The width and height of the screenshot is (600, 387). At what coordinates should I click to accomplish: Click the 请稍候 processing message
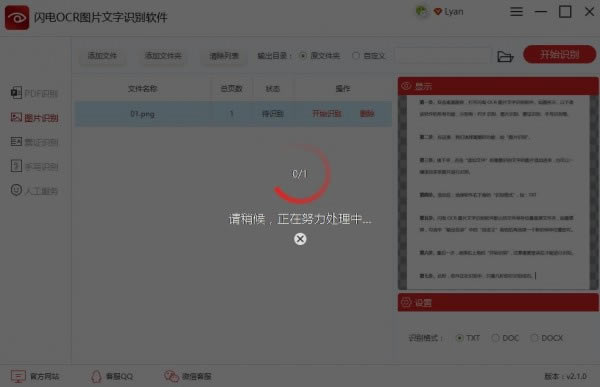[300, 219]
